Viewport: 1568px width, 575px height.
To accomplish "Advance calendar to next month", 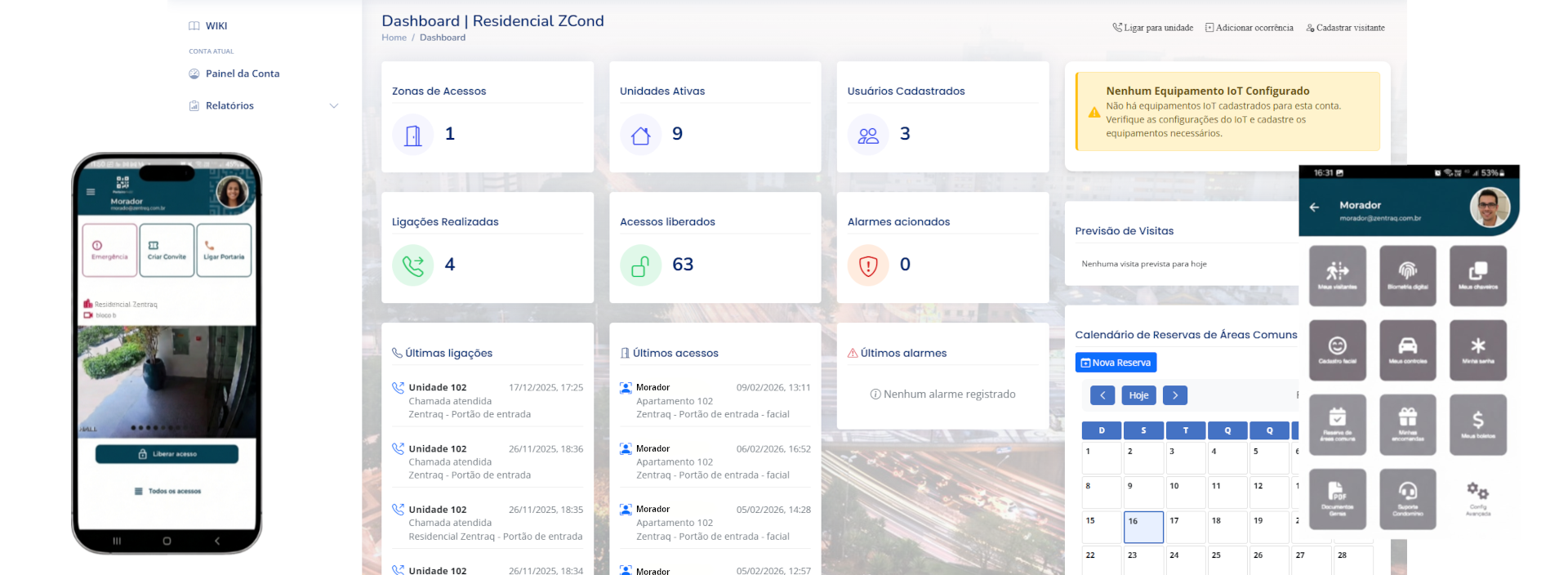I will pyautogui.click(x=1174, y=395).
